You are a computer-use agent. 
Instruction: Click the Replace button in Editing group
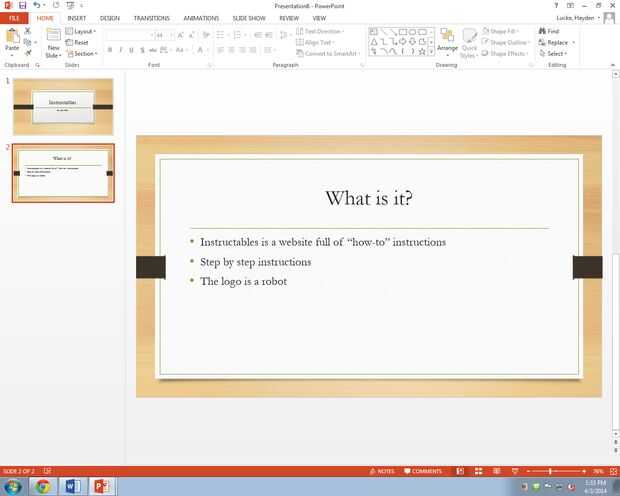coord(554,42)
